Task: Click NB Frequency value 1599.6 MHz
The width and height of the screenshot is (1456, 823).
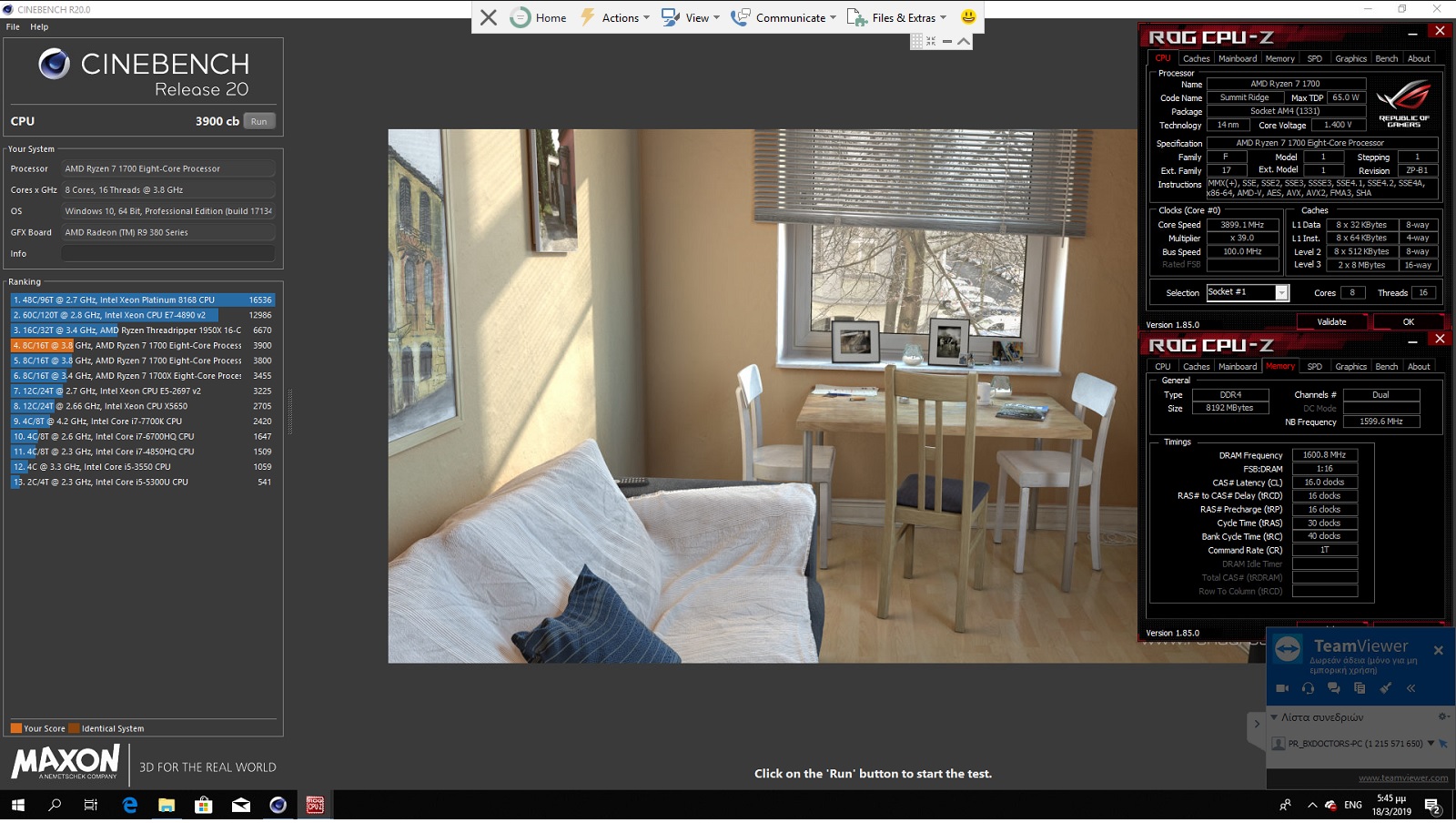Action: [1380, 422]
